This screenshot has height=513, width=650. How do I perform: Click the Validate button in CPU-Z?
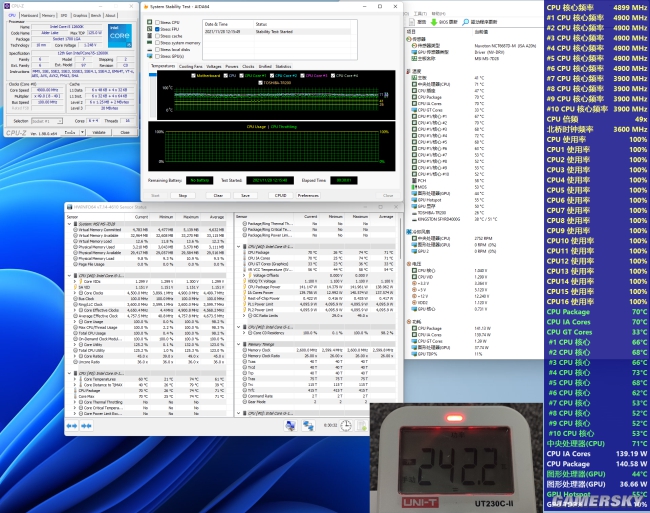click(99, 132)
